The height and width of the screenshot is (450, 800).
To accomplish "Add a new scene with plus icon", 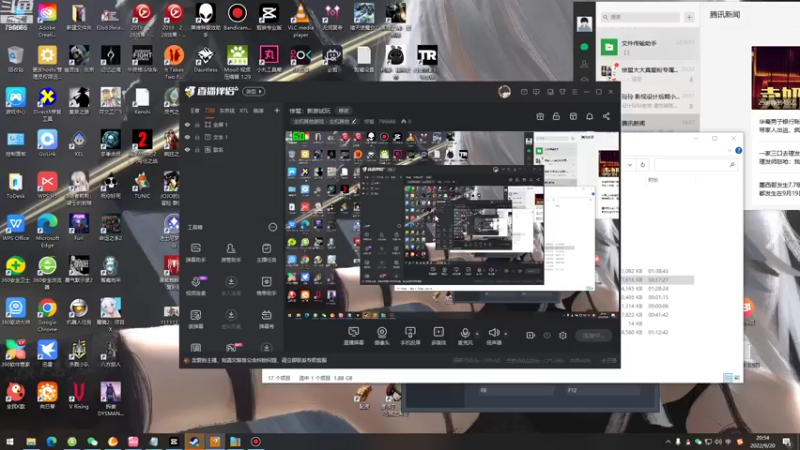I will coord(277,110).
